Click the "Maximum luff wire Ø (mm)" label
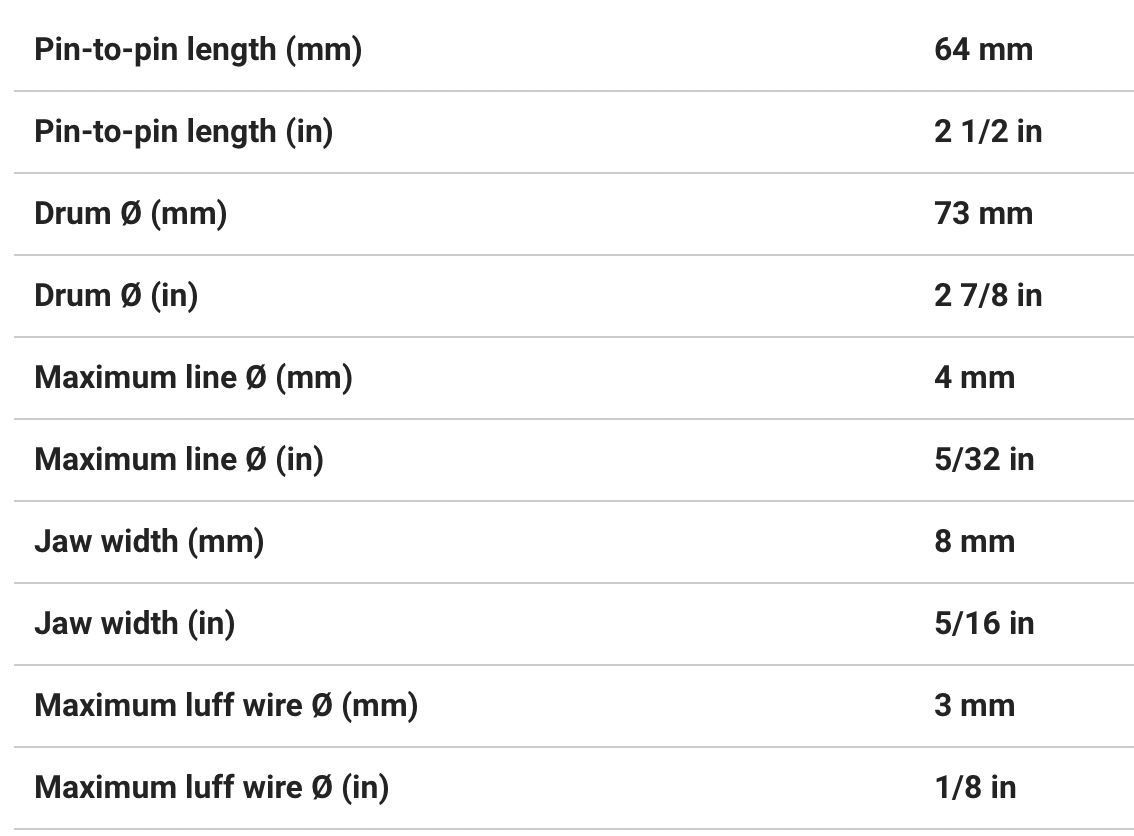Image resolution: width=1134 pixels, height=836 pixels. pos(226,705)
